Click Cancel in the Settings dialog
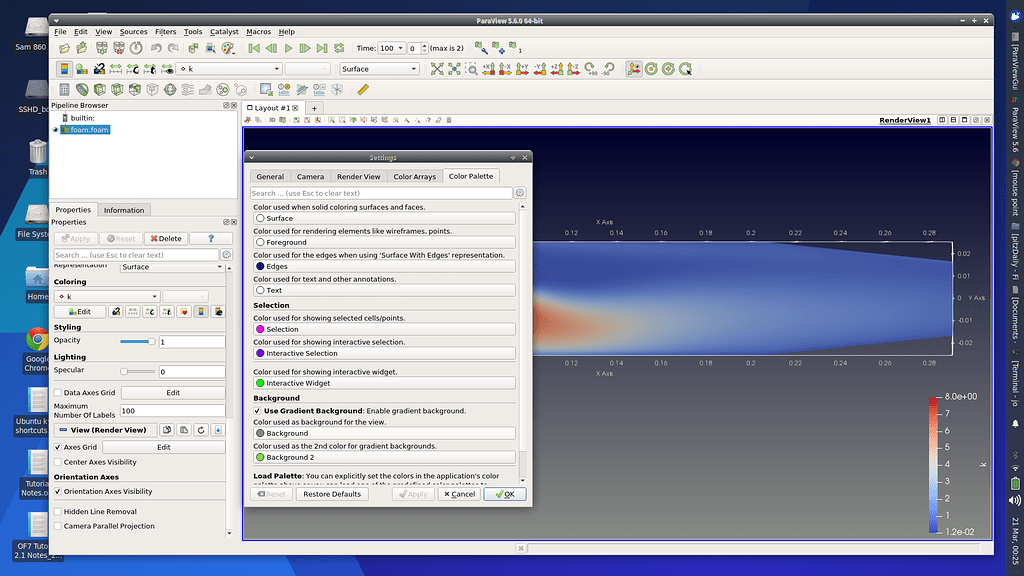Screen dimensions: 1024x576 click(x=459, y=494)
